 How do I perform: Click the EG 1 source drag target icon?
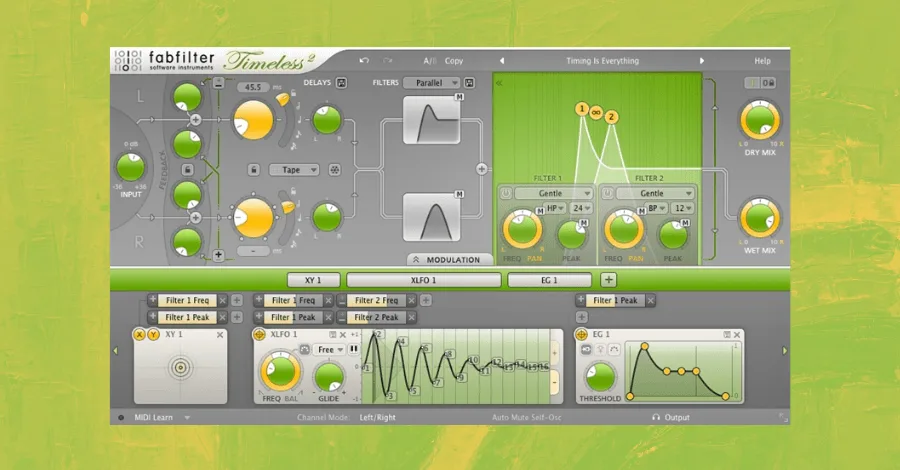pyautogui.click(x=581, y=335)
